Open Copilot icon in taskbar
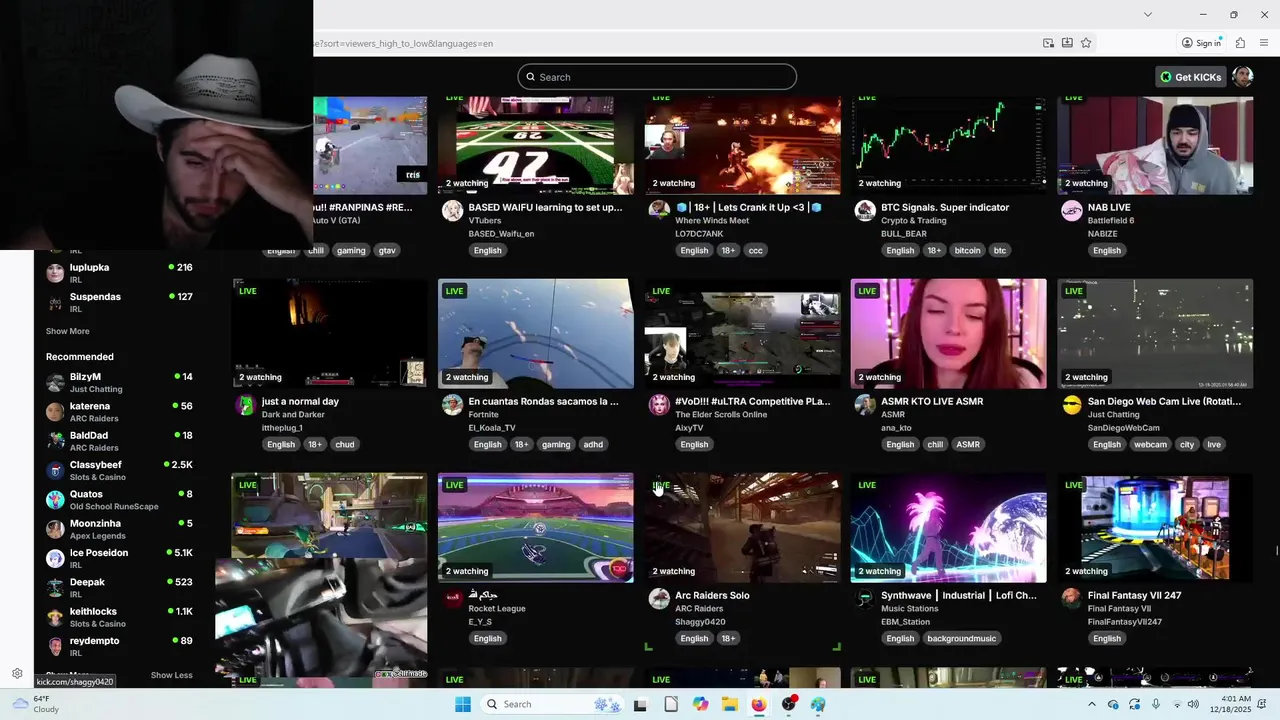Viewport: 1280px width, 720px height. 700,704
